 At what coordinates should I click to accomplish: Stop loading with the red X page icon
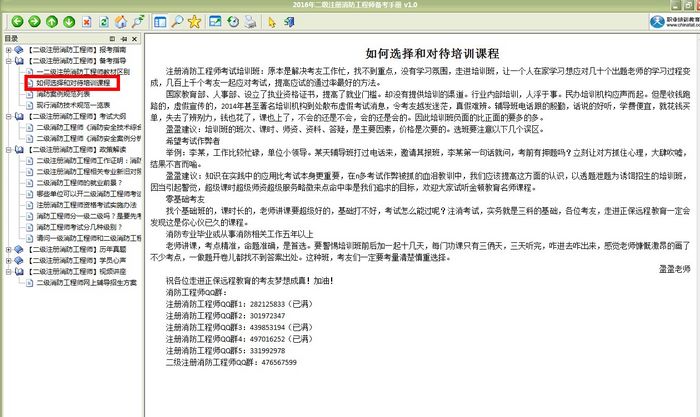click(x=87, y=21)
